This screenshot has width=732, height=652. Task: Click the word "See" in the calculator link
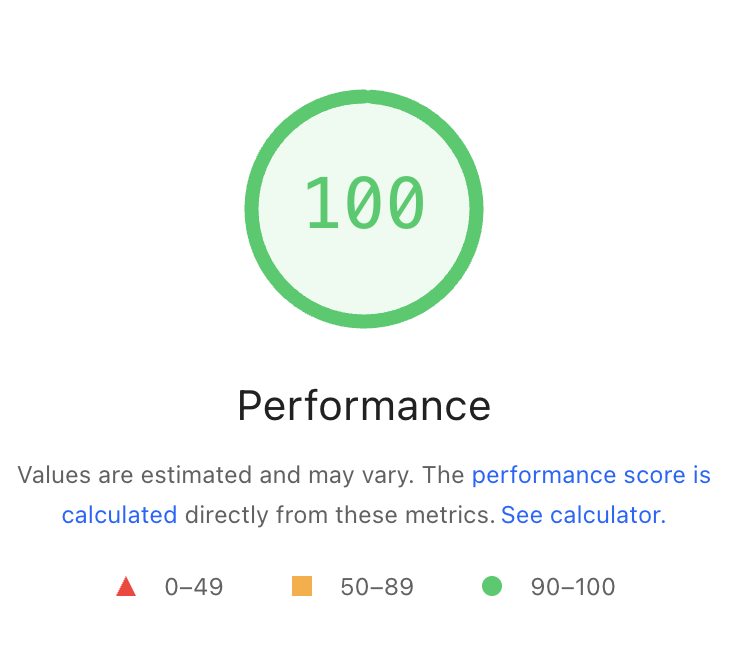521,515
